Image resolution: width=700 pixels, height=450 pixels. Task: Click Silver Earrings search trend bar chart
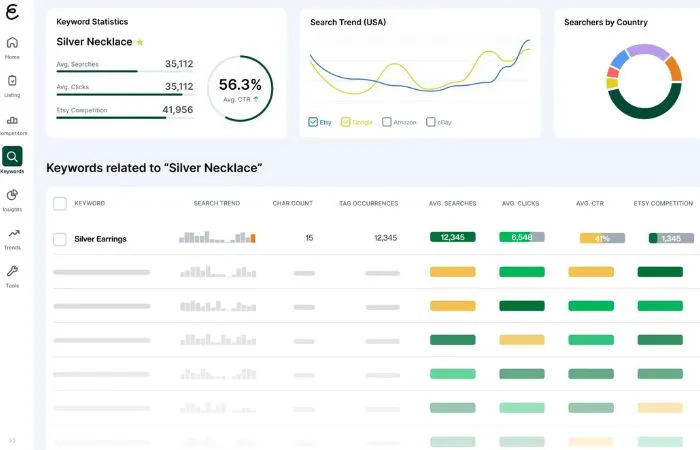point(217,237)
